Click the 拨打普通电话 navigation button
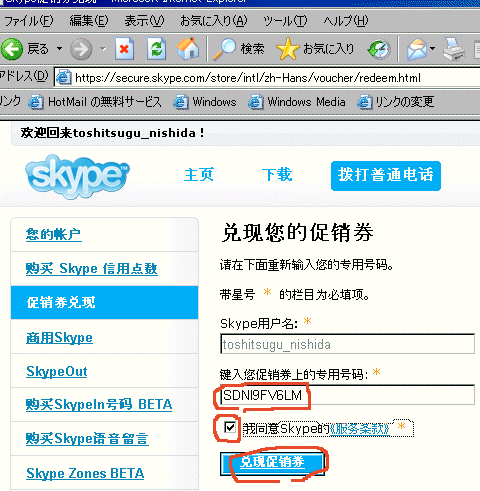Viewport: 480px width, 491px height. pyautogui.click(x=386, y=176)
